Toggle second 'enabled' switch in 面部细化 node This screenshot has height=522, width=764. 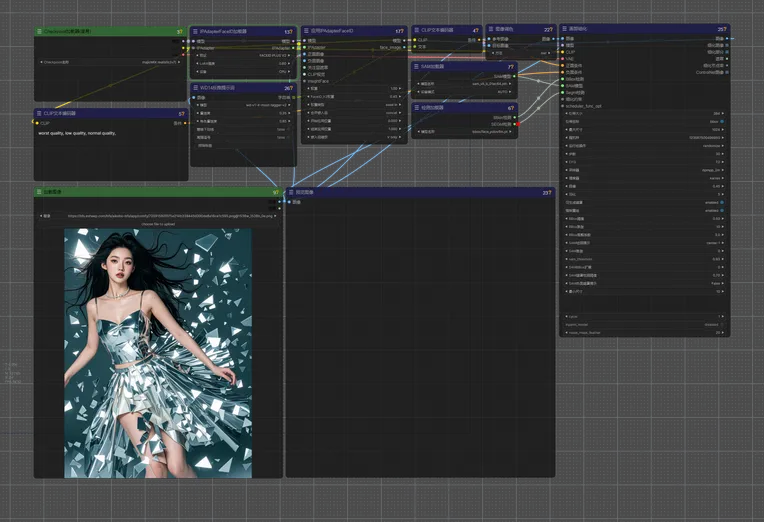722,211
